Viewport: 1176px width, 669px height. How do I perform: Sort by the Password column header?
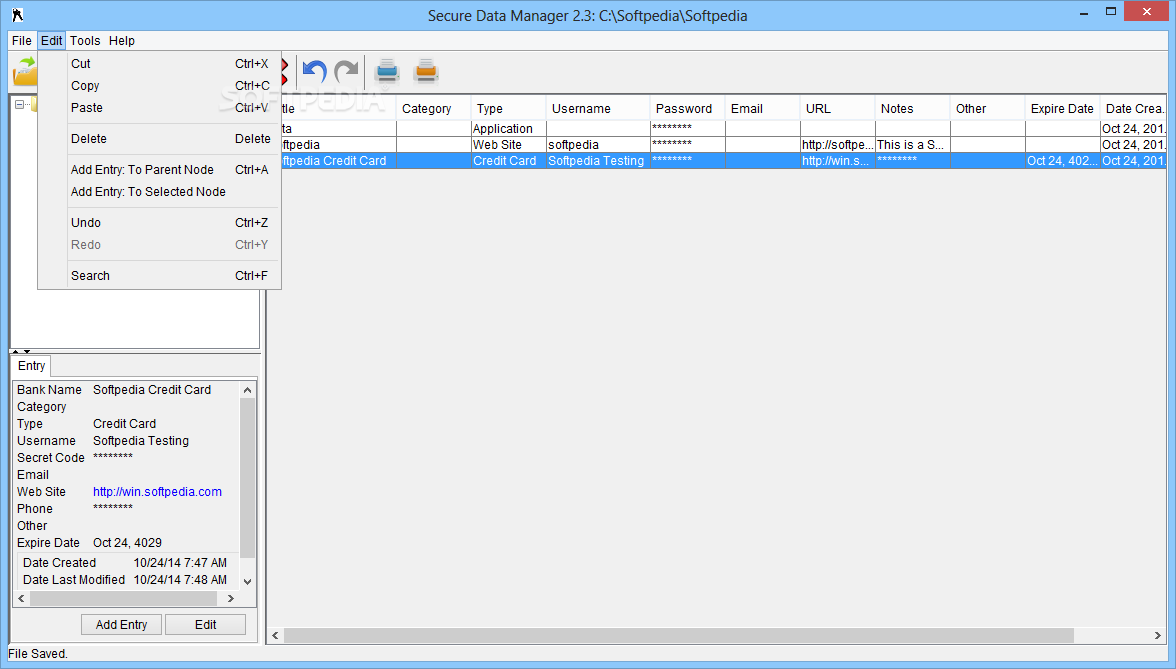tap(688, 109)
